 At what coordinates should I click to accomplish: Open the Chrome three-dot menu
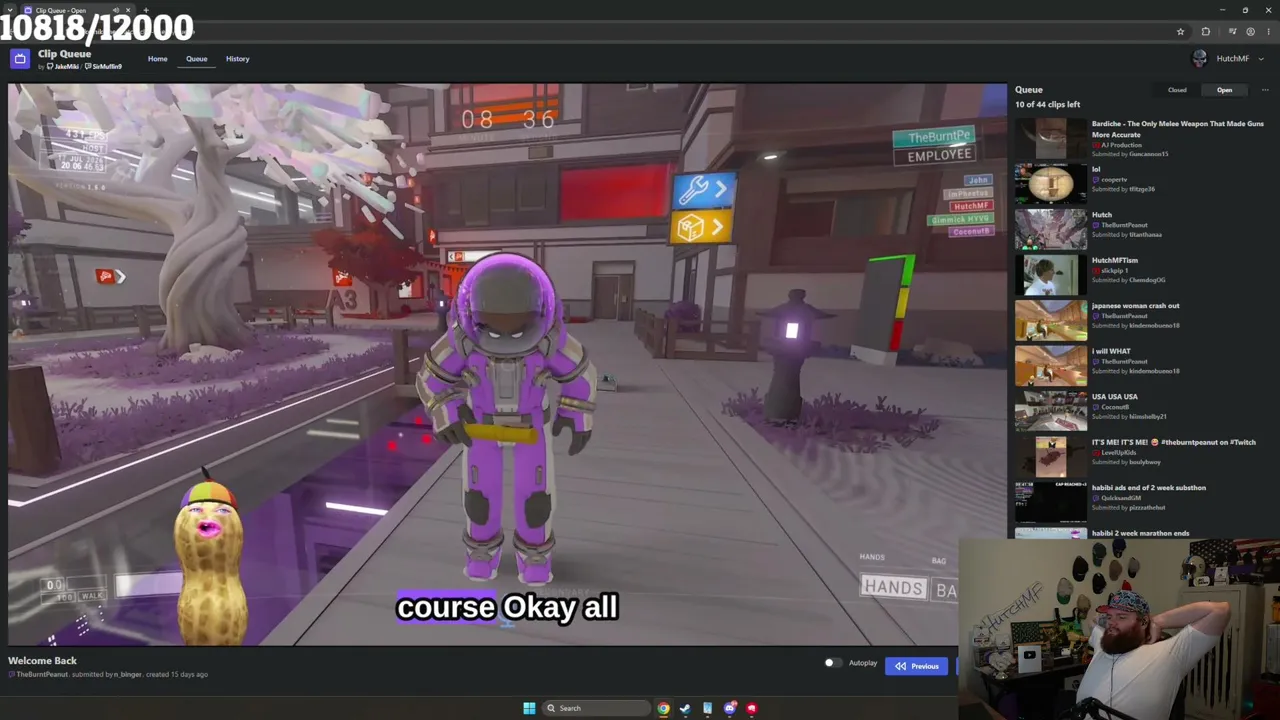click(x=1268, y=32)
